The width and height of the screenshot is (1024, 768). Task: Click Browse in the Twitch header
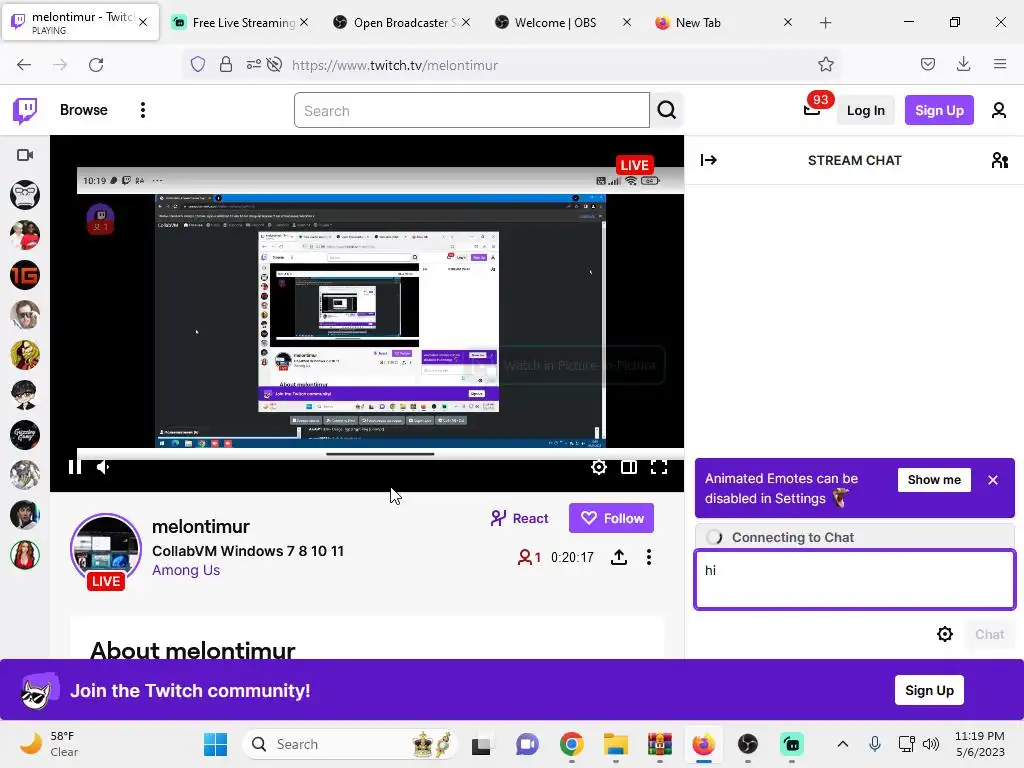(84, 110)
